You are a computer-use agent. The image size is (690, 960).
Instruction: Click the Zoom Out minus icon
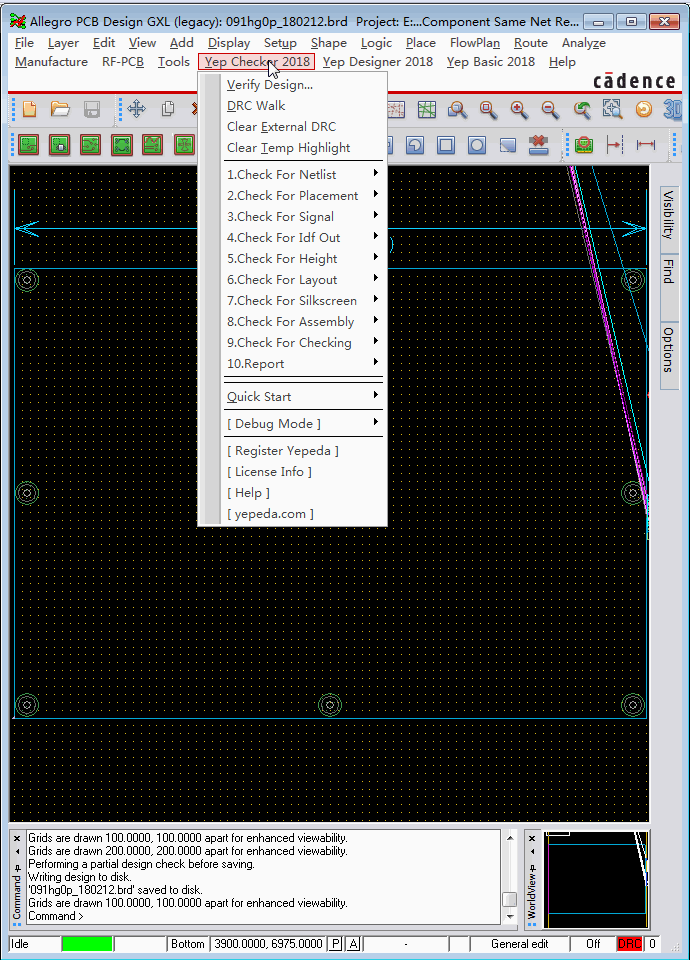pyautogui.click(x=550, y=110)
